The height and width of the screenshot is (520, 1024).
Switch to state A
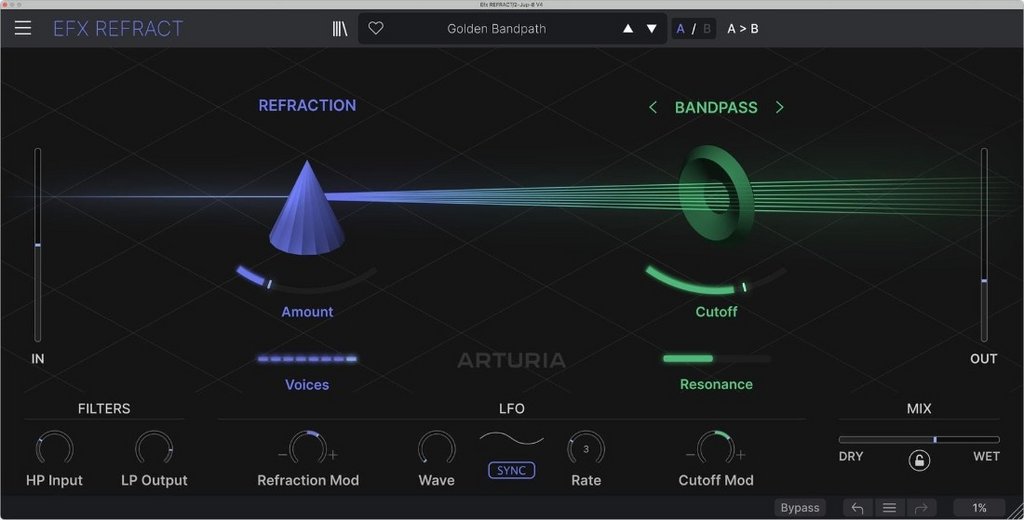pos(680,29)
